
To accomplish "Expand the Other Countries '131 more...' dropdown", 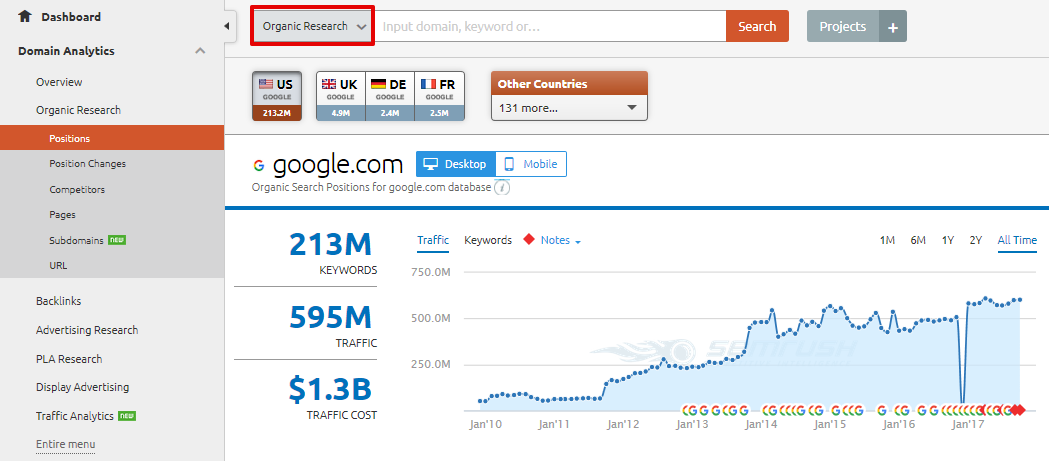I will (x=569, y=108).
